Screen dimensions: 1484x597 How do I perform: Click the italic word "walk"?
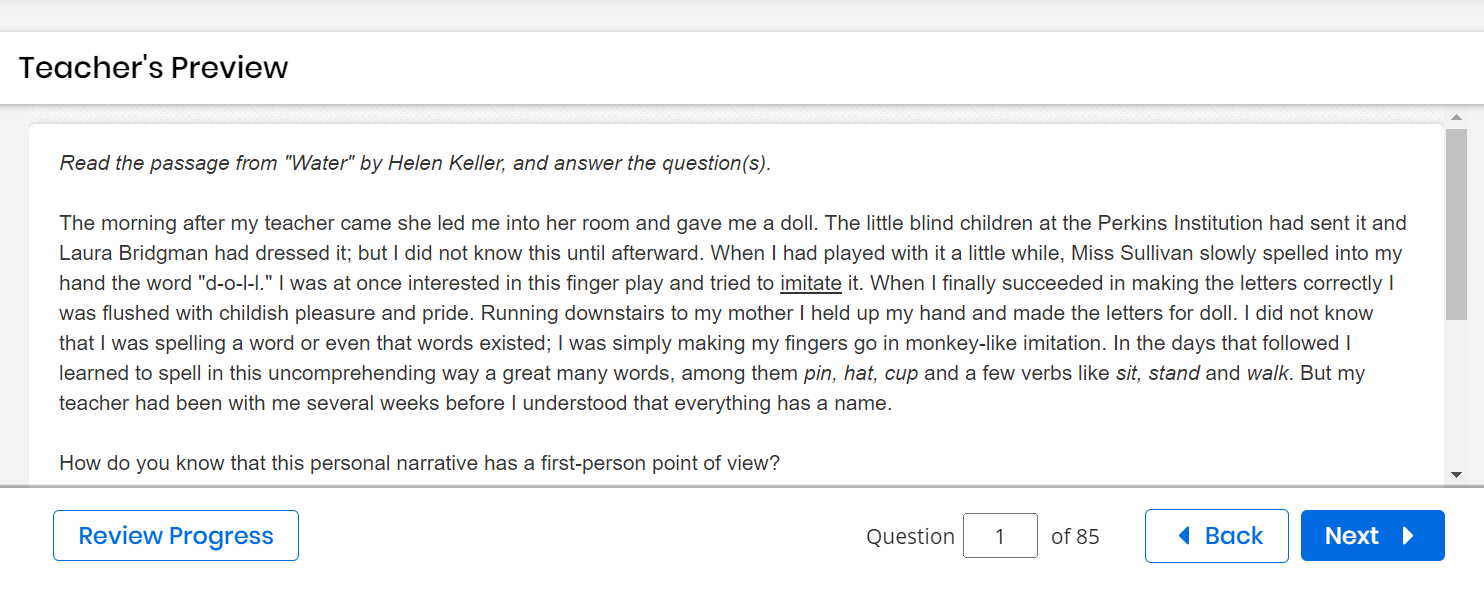point(1268,373)
